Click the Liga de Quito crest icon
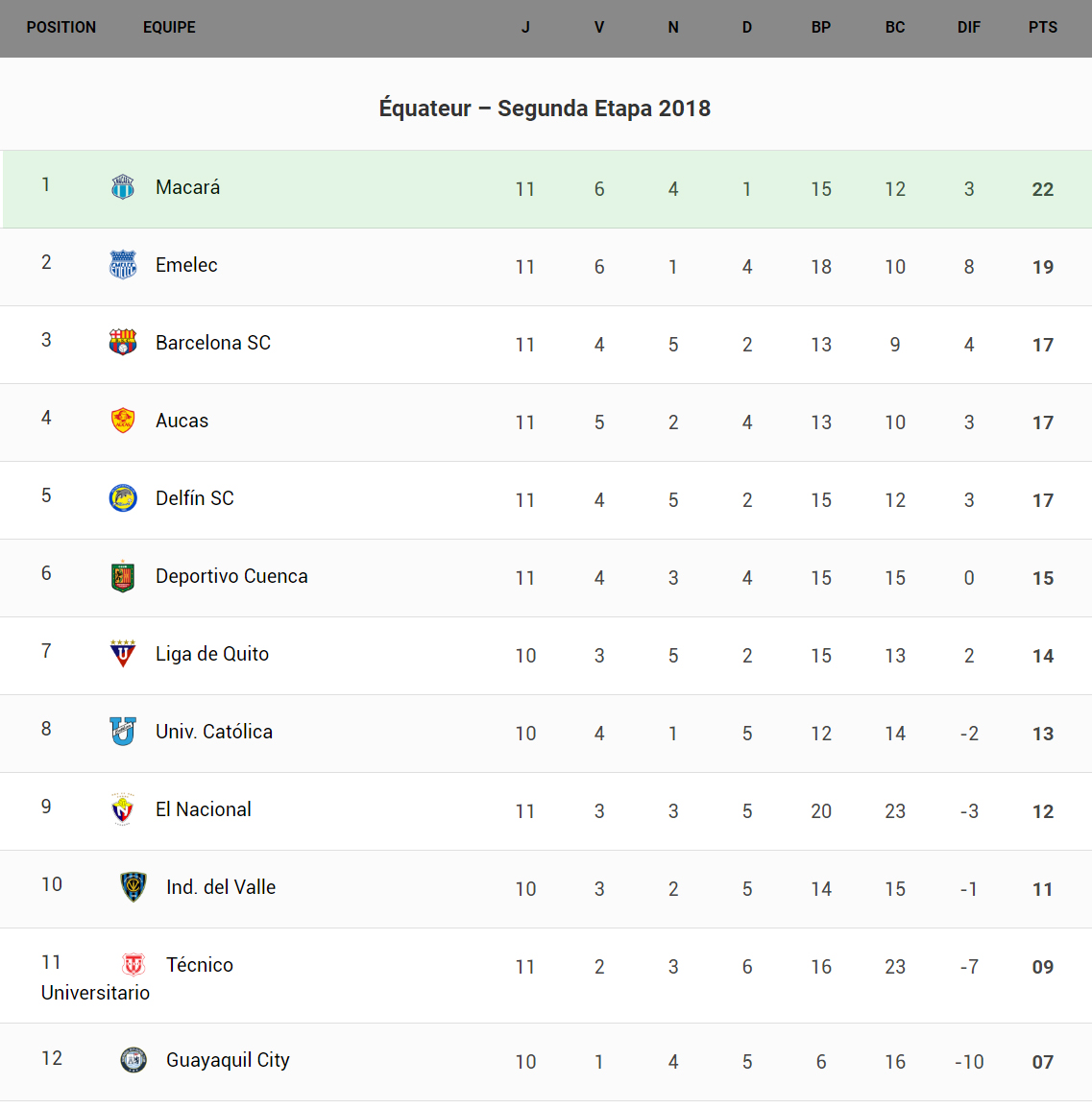The image size is (1092, 1109). [123, 654]
